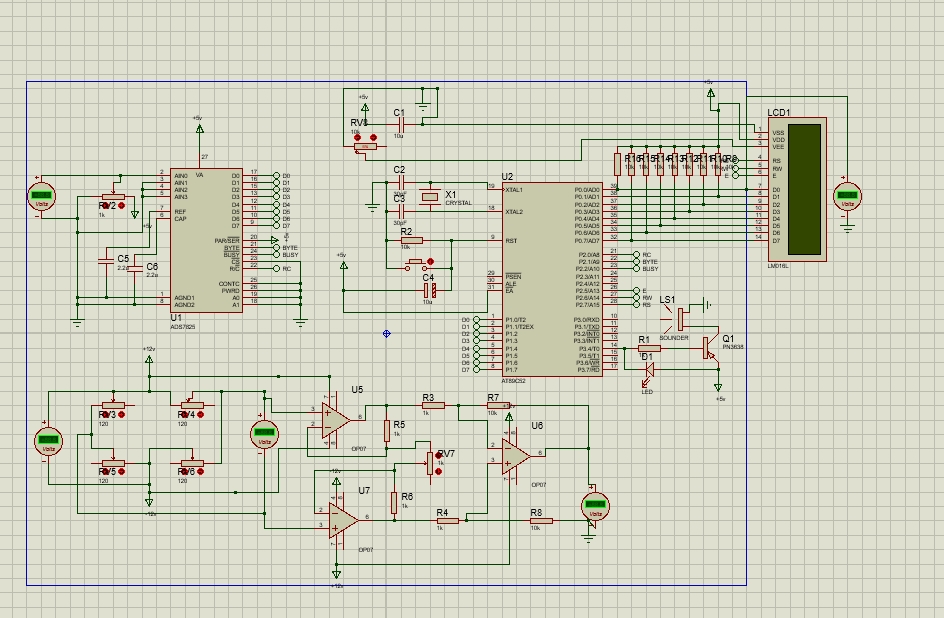The width and height of the screenshot is (944, 618).
Task: Select capacitor C1 near RV8
Action: point(400,125)
